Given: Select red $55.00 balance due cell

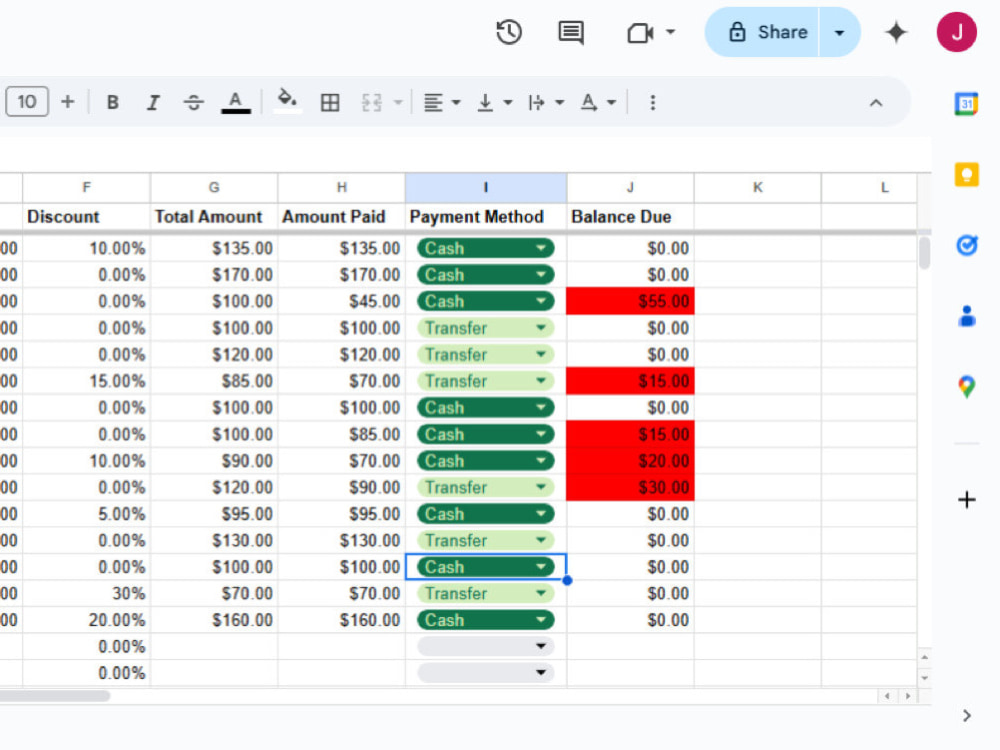Looking at the screenshot, I should [x=630, y=301].
